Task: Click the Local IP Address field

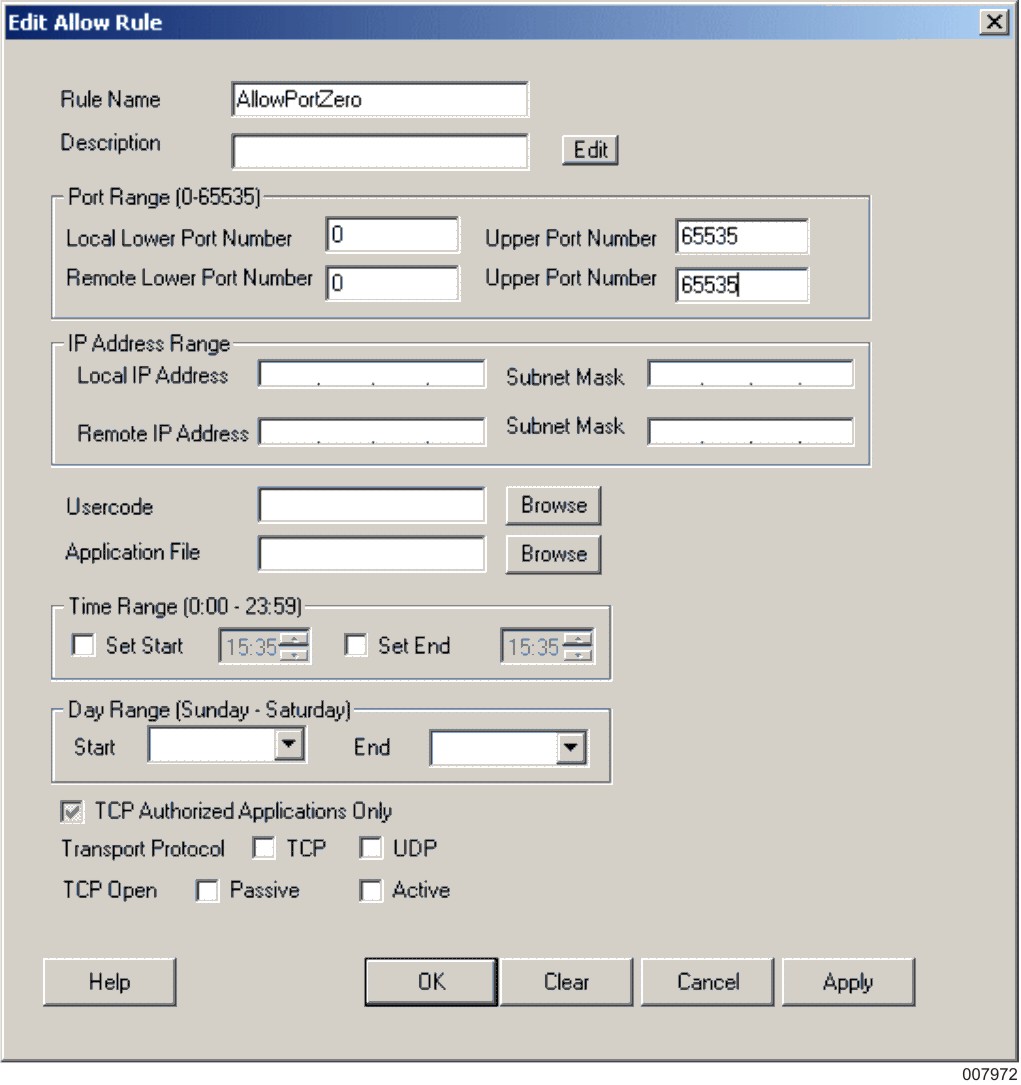Action: (x=371, y=376)
